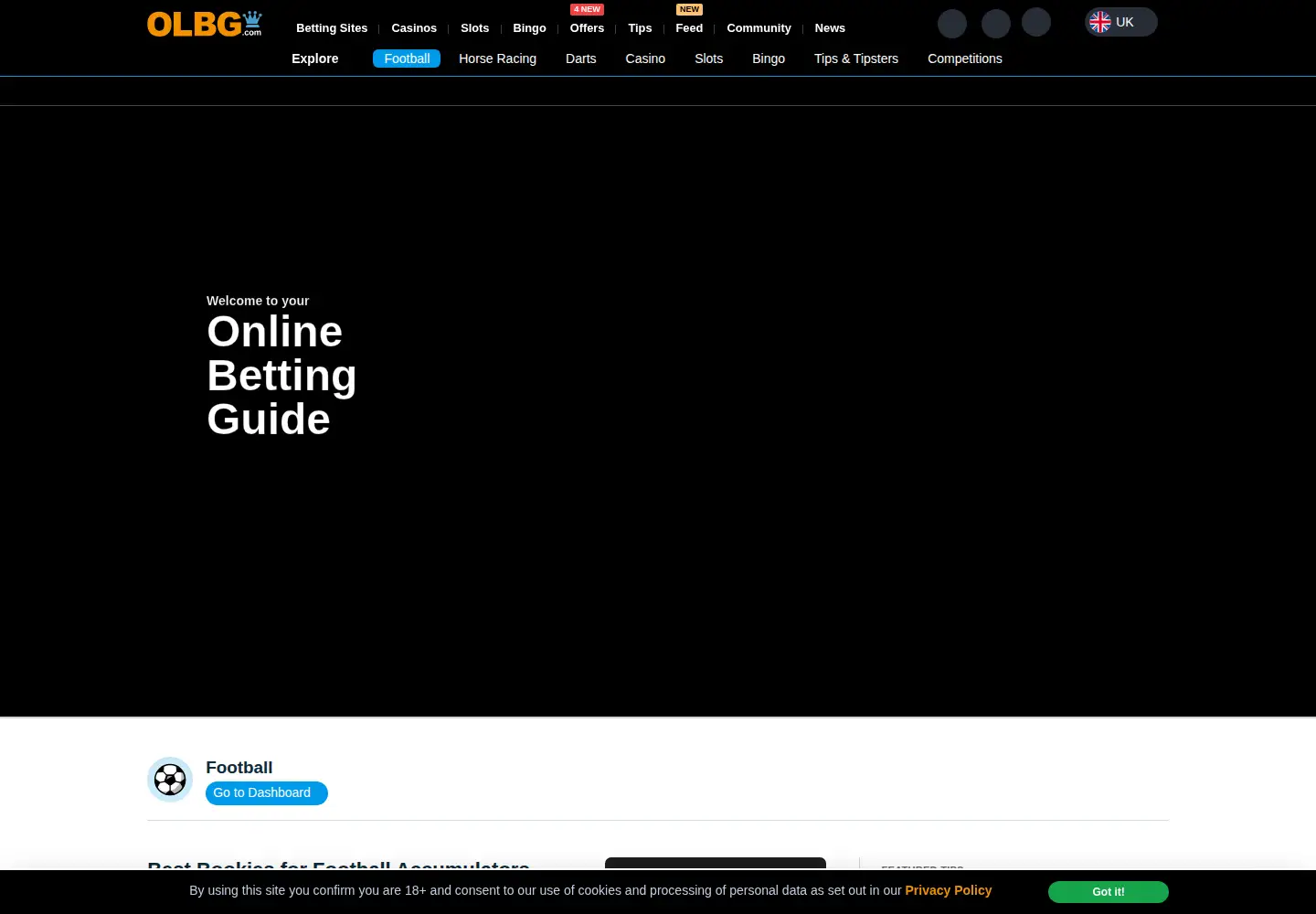Select Slots in the Explore bar
This screenshot has width=1316, height=914.
coord(708,58)
